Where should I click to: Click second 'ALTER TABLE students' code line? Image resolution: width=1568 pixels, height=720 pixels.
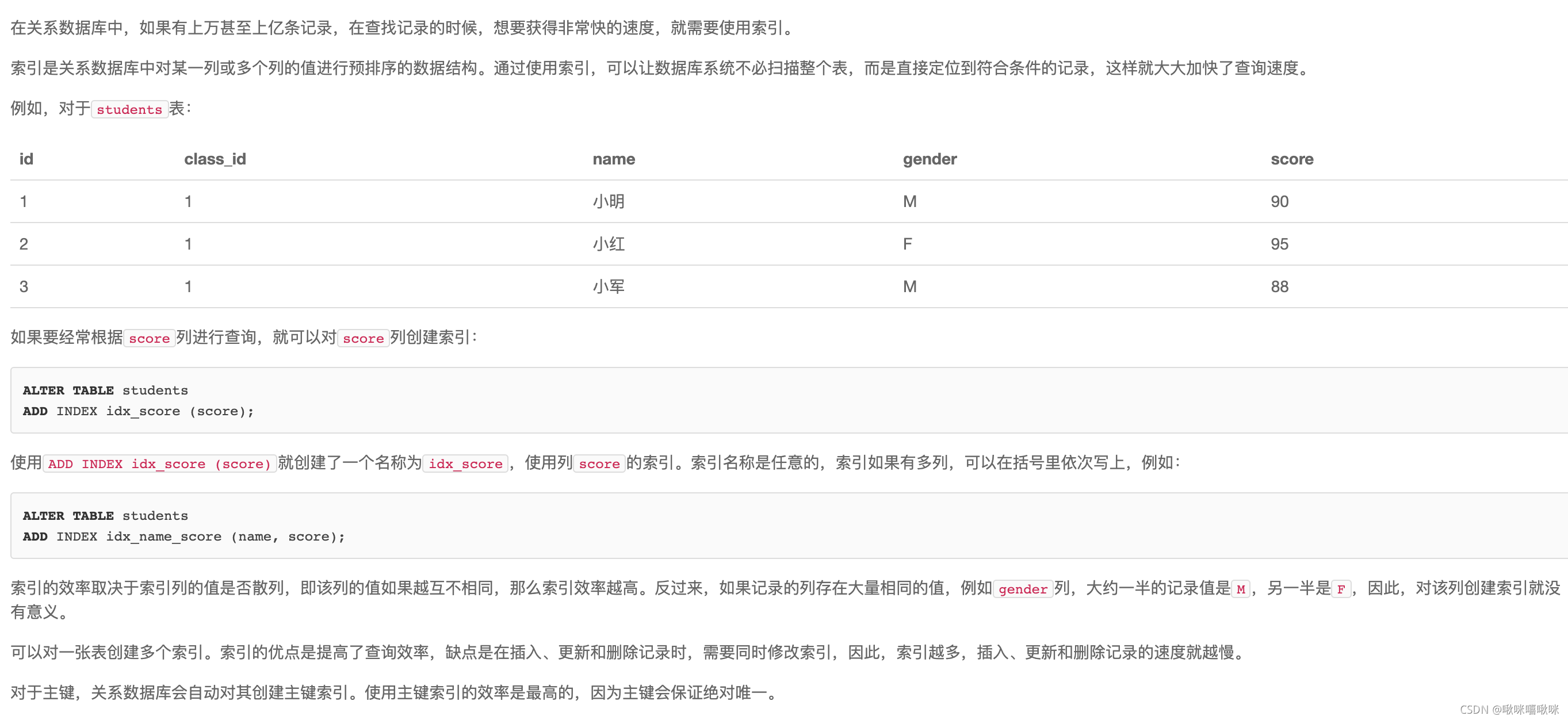coord(105,516)
